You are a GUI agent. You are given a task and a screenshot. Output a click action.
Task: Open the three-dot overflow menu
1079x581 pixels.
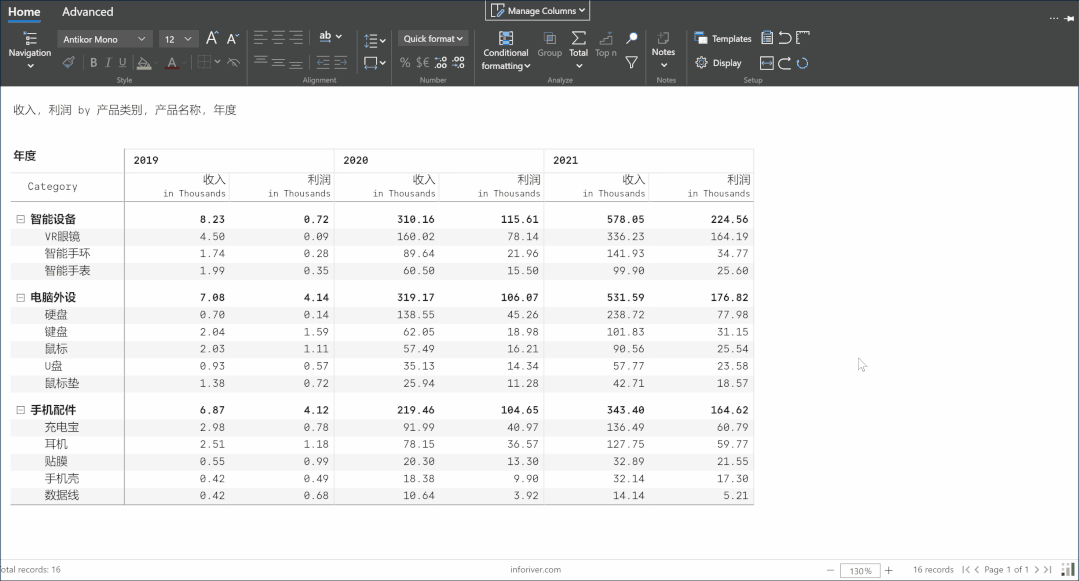[x=1054, y=19]
